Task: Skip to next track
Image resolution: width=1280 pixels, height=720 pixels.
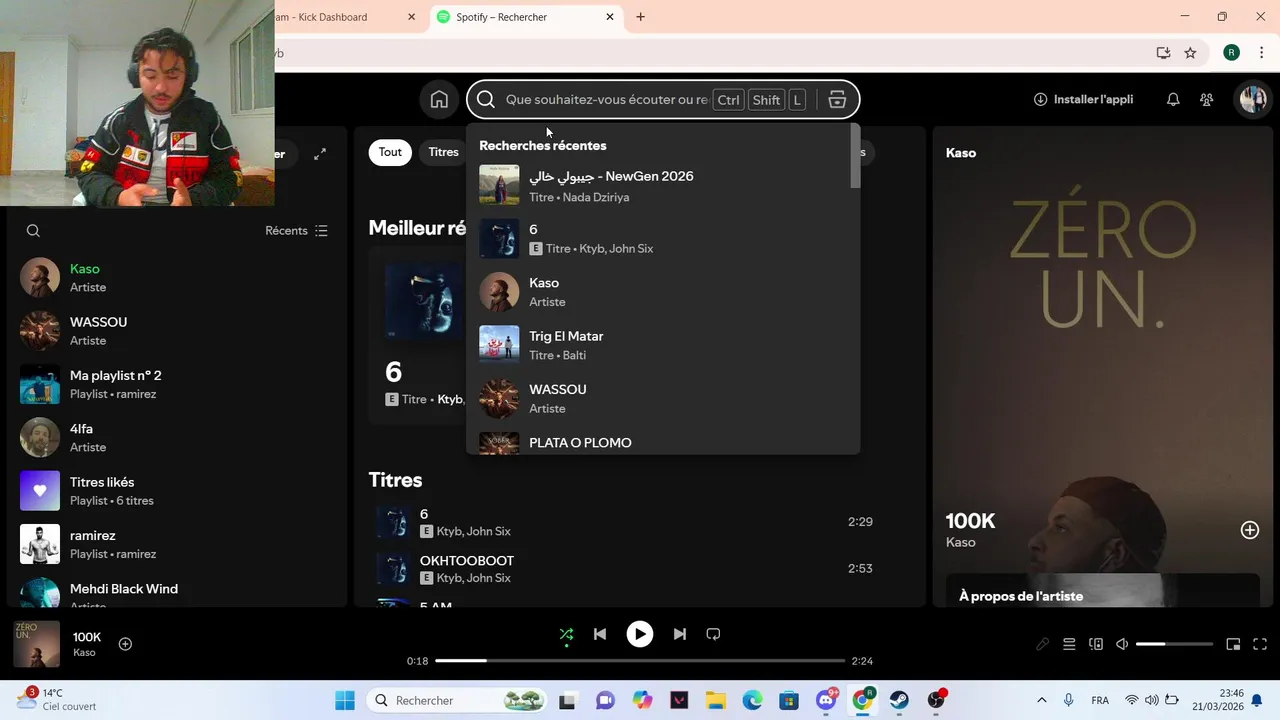Action: point(680,634)
